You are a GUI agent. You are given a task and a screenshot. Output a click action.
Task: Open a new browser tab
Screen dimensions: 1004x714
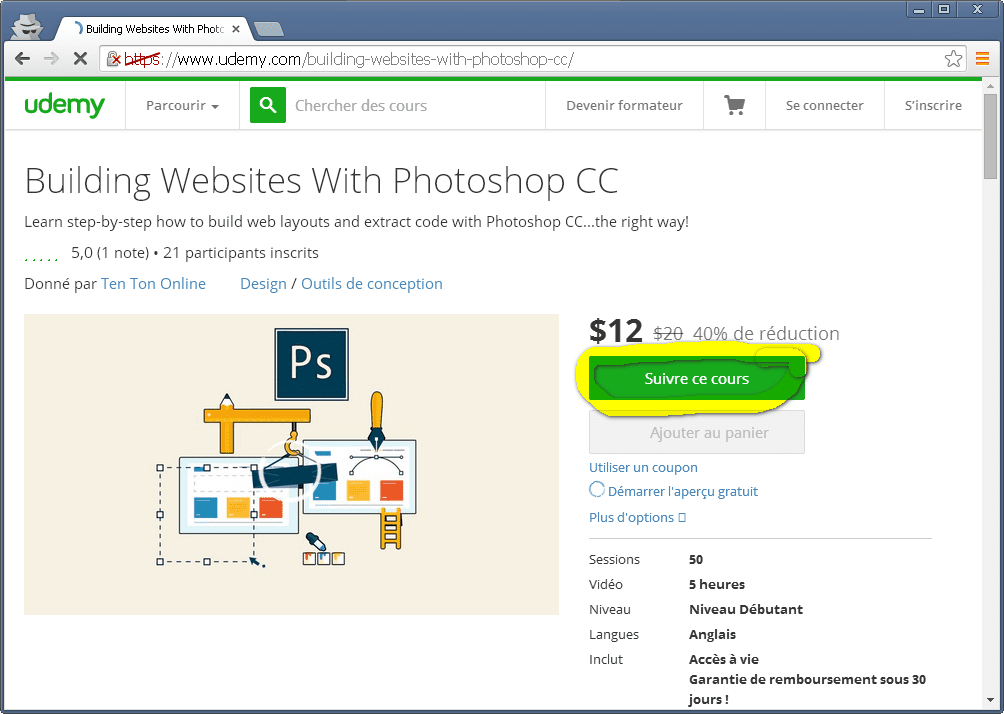[269, 29]
